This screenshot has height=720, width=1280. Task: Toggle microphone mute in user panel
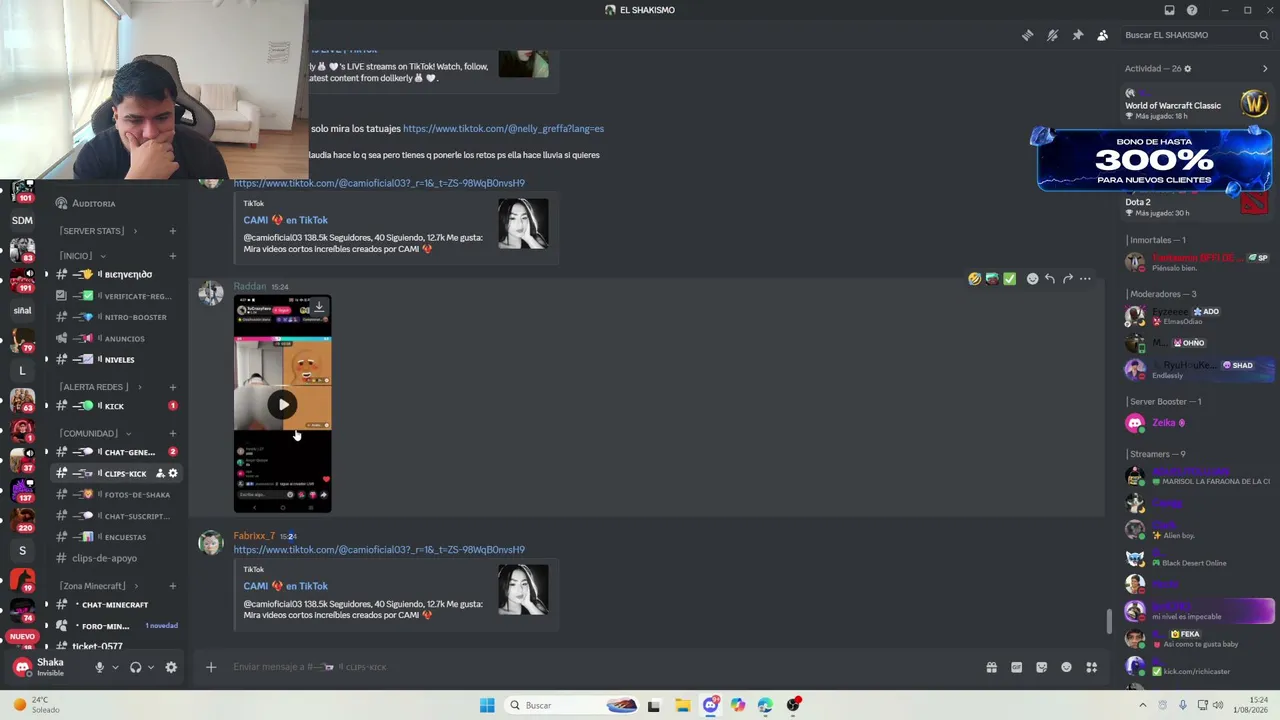tap(99, 667)
